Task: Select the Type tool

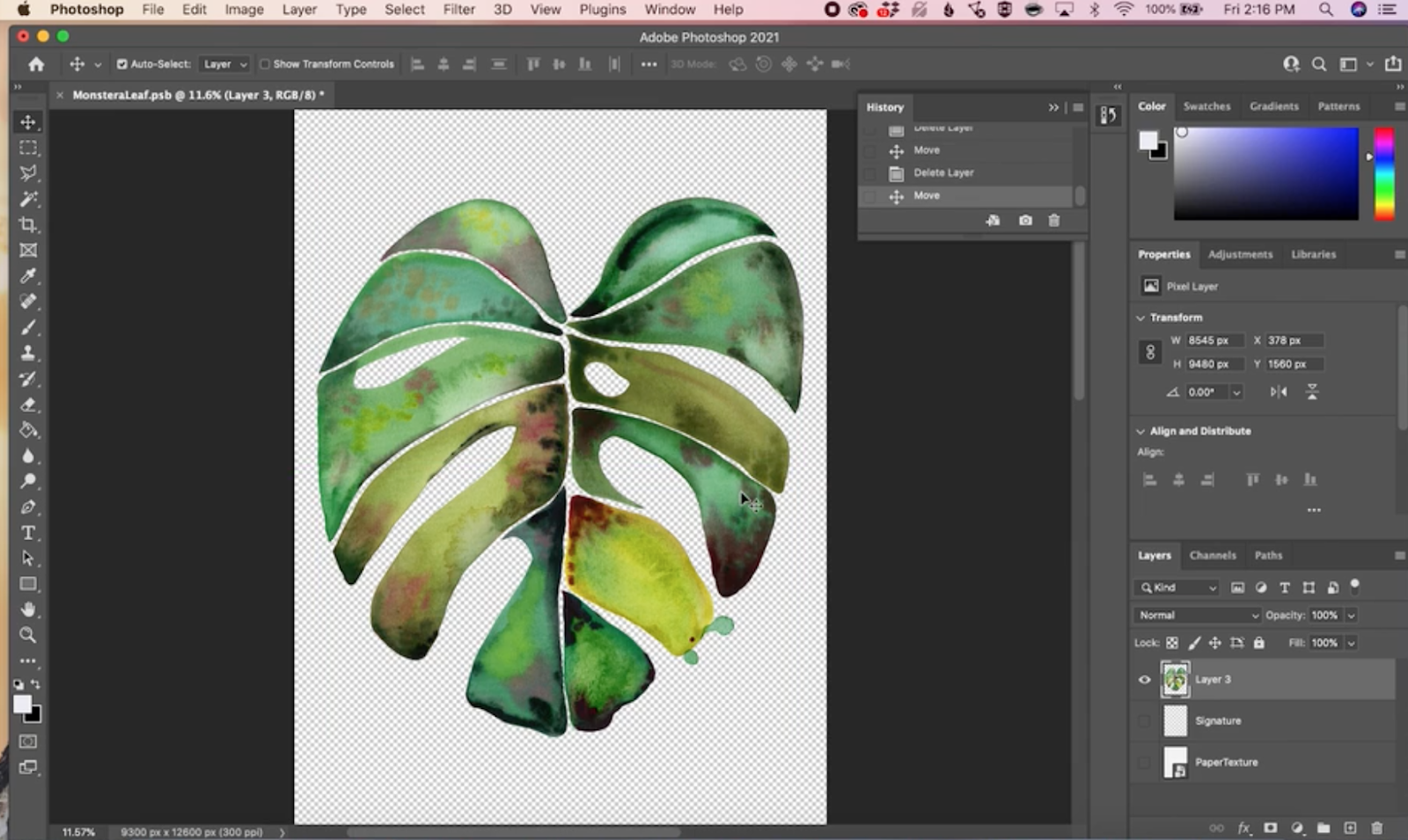Action: coord(28,533)
